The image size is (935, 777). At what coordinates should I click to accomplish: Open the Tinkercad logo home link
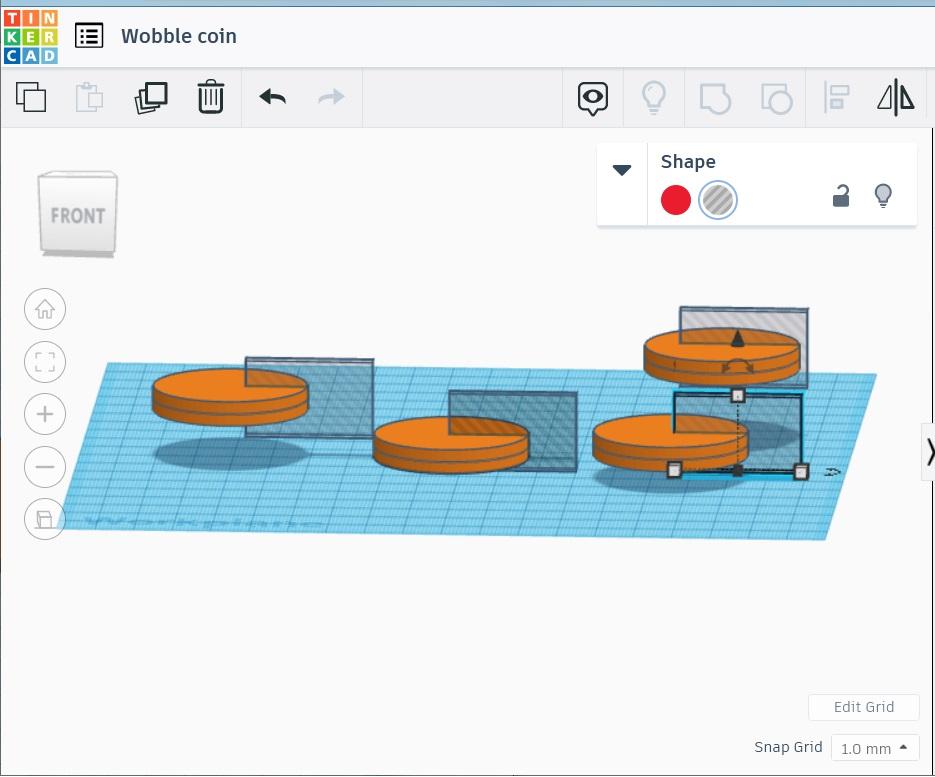(30, 36)
